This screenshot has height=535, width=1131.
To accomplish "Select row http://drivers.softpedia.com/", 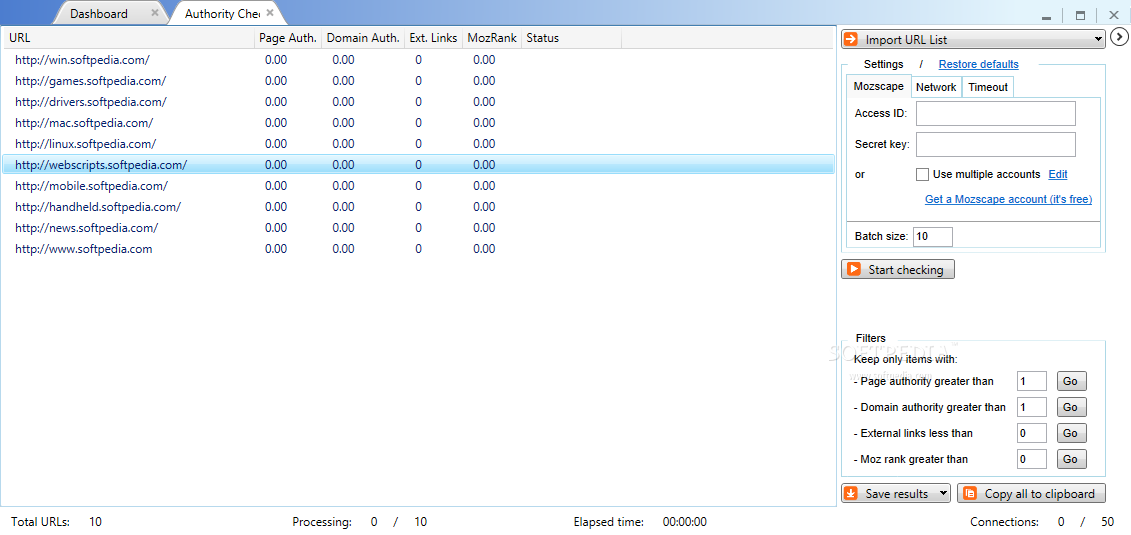I will click(x=418, y=102).
